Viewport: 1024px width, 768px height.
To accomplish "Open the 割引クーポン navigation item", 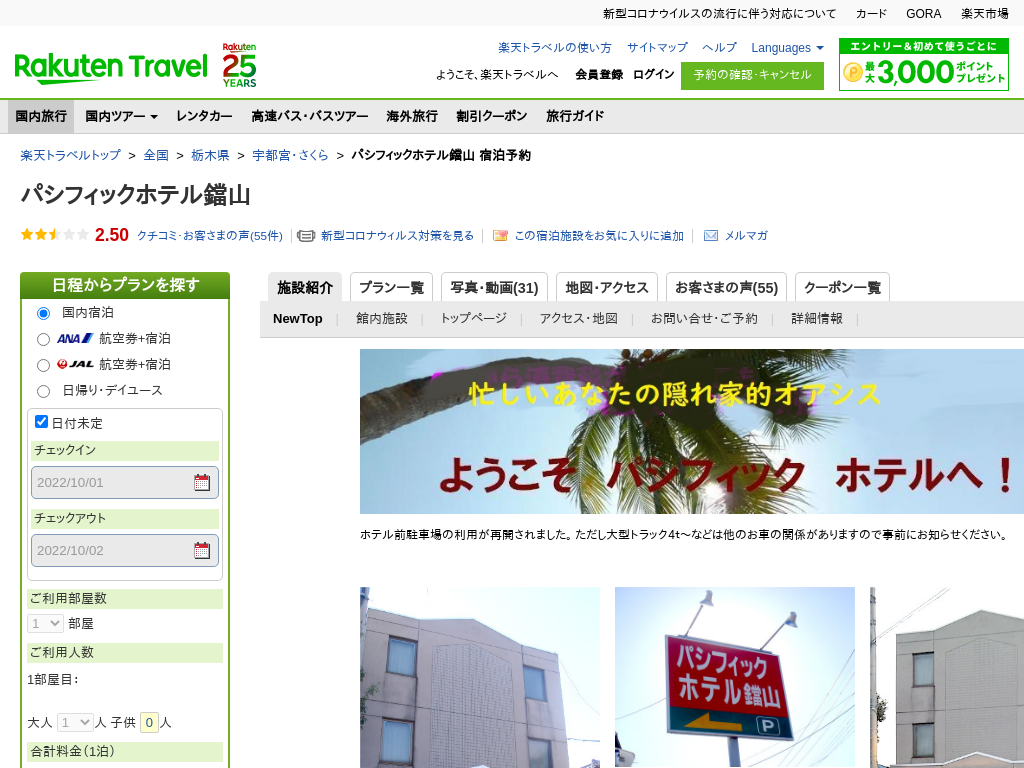I will tap(491, 116).
